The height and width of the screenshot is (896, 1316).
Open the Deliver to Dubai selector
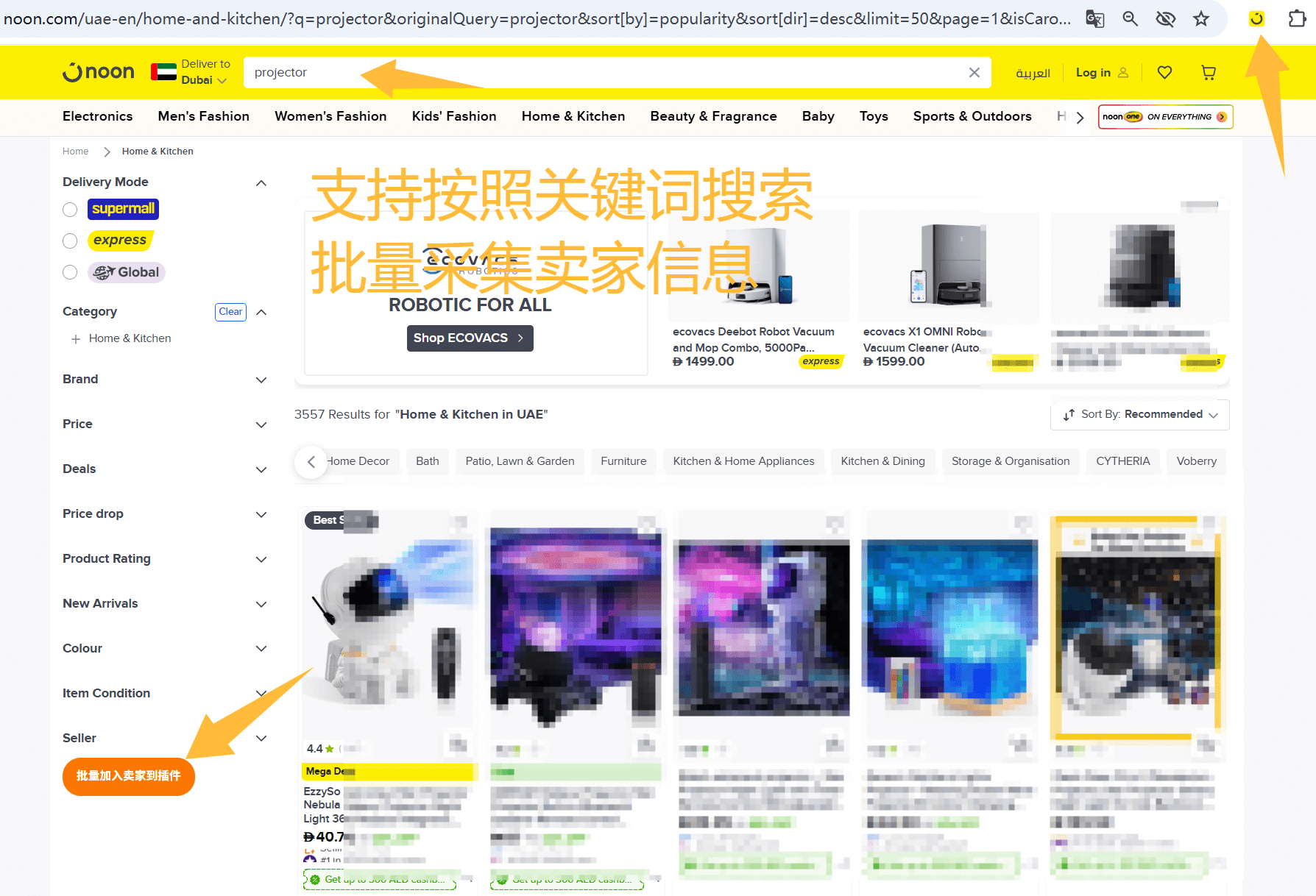(205, 72)
